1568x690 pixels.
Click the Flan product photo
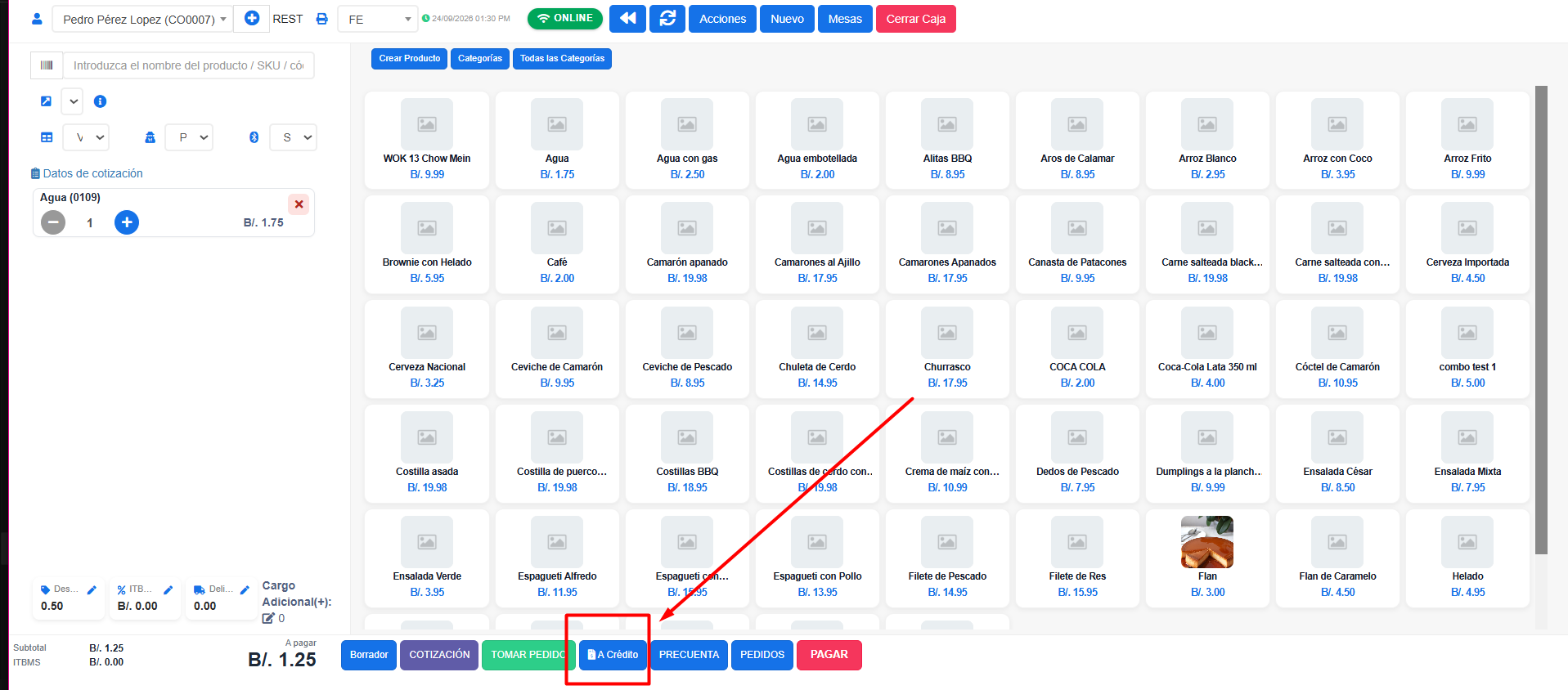point(1207,542)
